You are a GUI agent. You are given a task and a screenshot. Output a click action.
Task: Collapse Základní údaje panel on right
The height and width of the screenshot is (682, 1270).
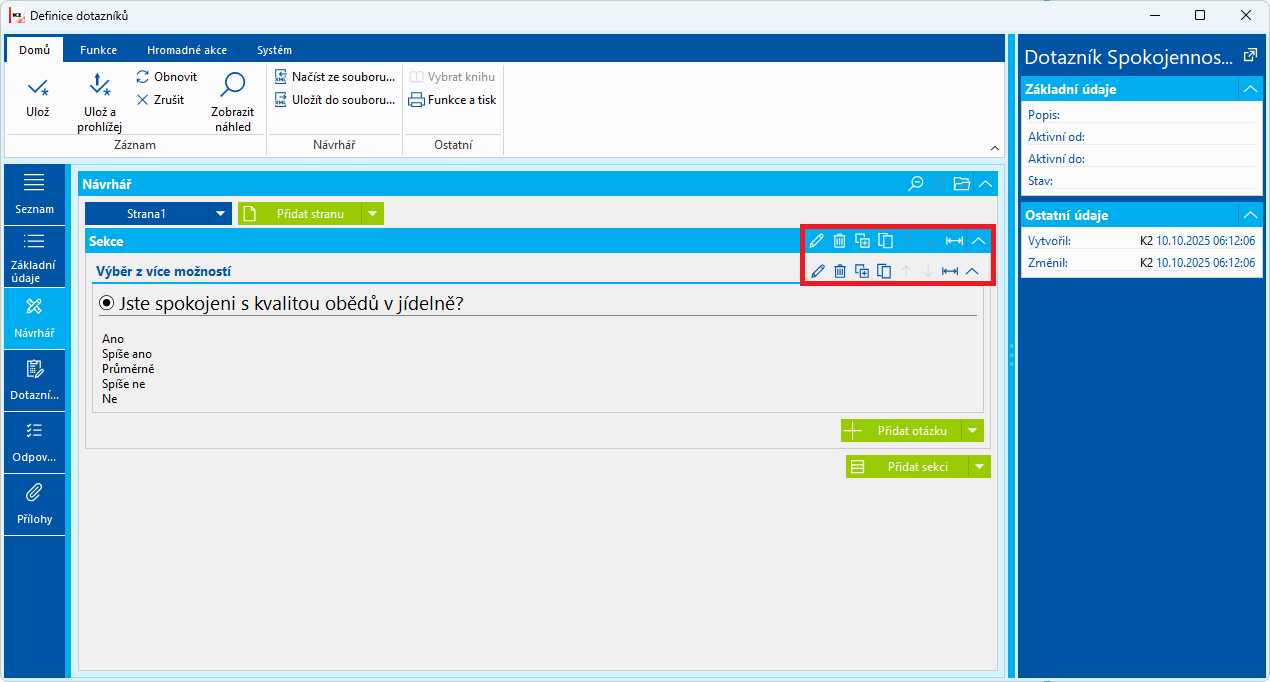pyautogui.click(x=1250, y=89)
